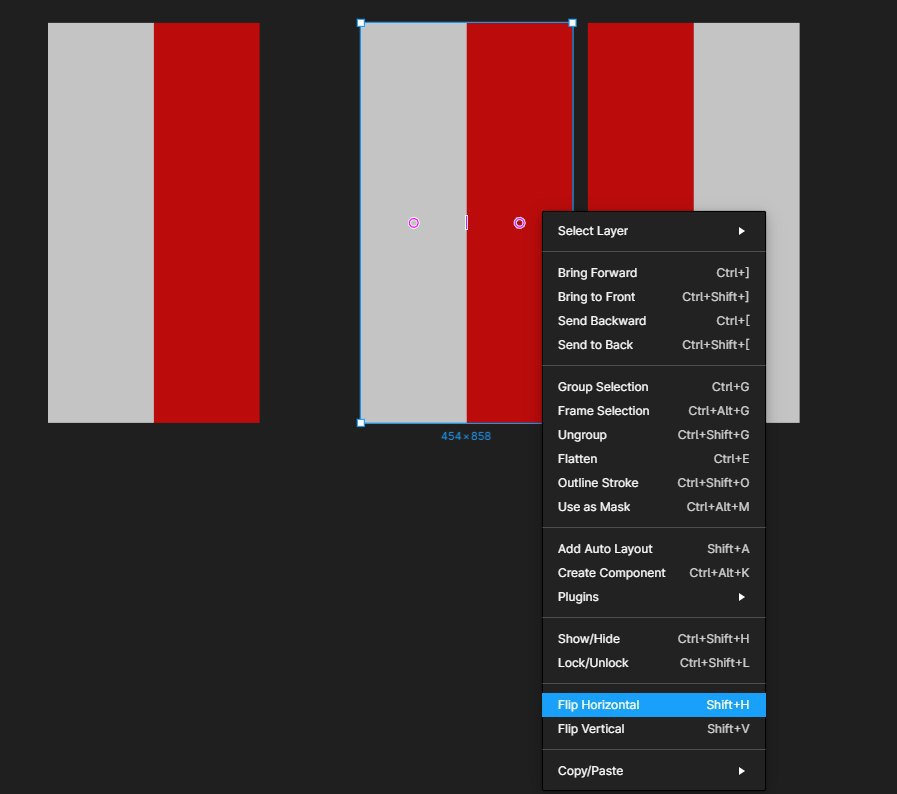Image resolution: width=897 pixels, height=794 pixels.
Task: Open the Copy/Paste submenu
Action: 653,771
